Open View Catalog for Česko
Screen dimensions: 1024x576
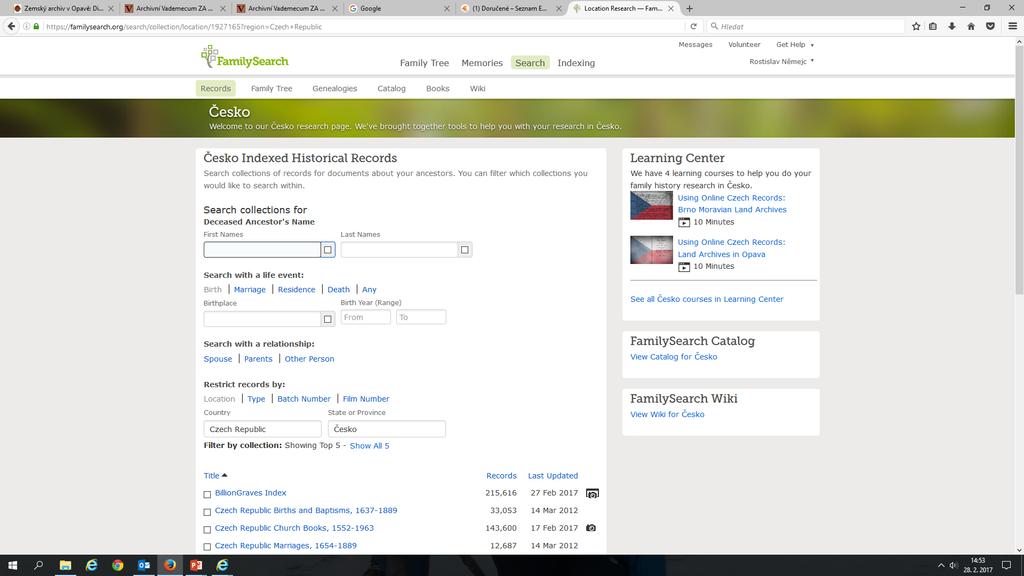coord(673,357)
